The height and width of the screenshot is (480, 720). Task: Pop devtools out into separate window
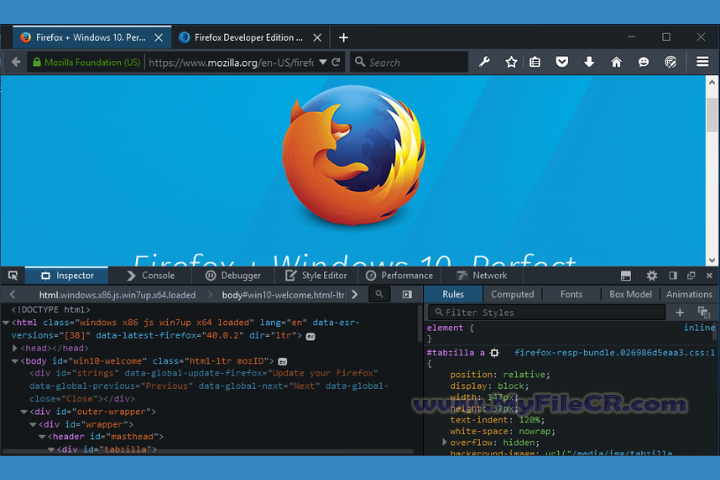(691, 276)
